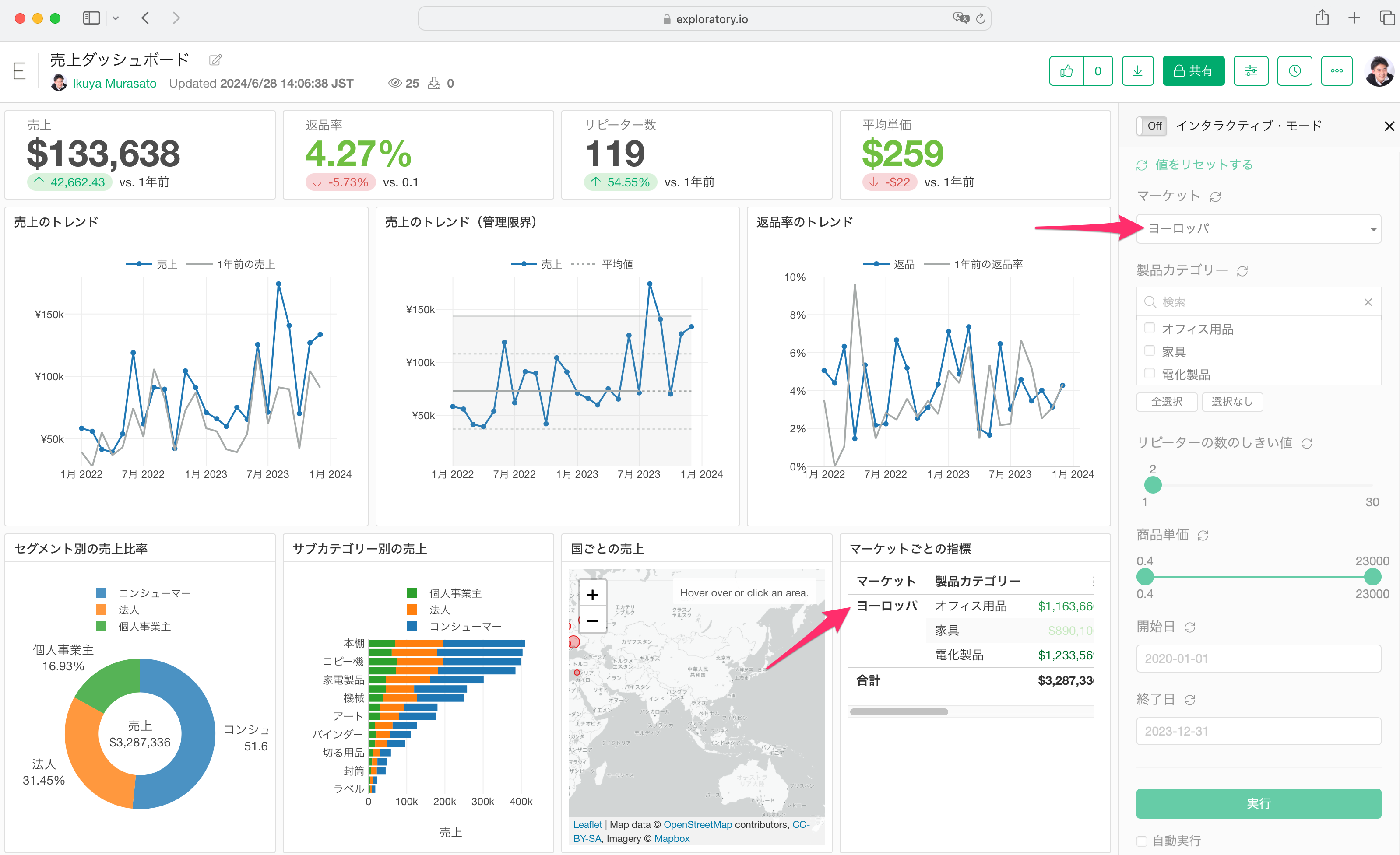Click the like count 0 button
The height and width of the screenshot is (855, 1400).
coord(1098,71)
